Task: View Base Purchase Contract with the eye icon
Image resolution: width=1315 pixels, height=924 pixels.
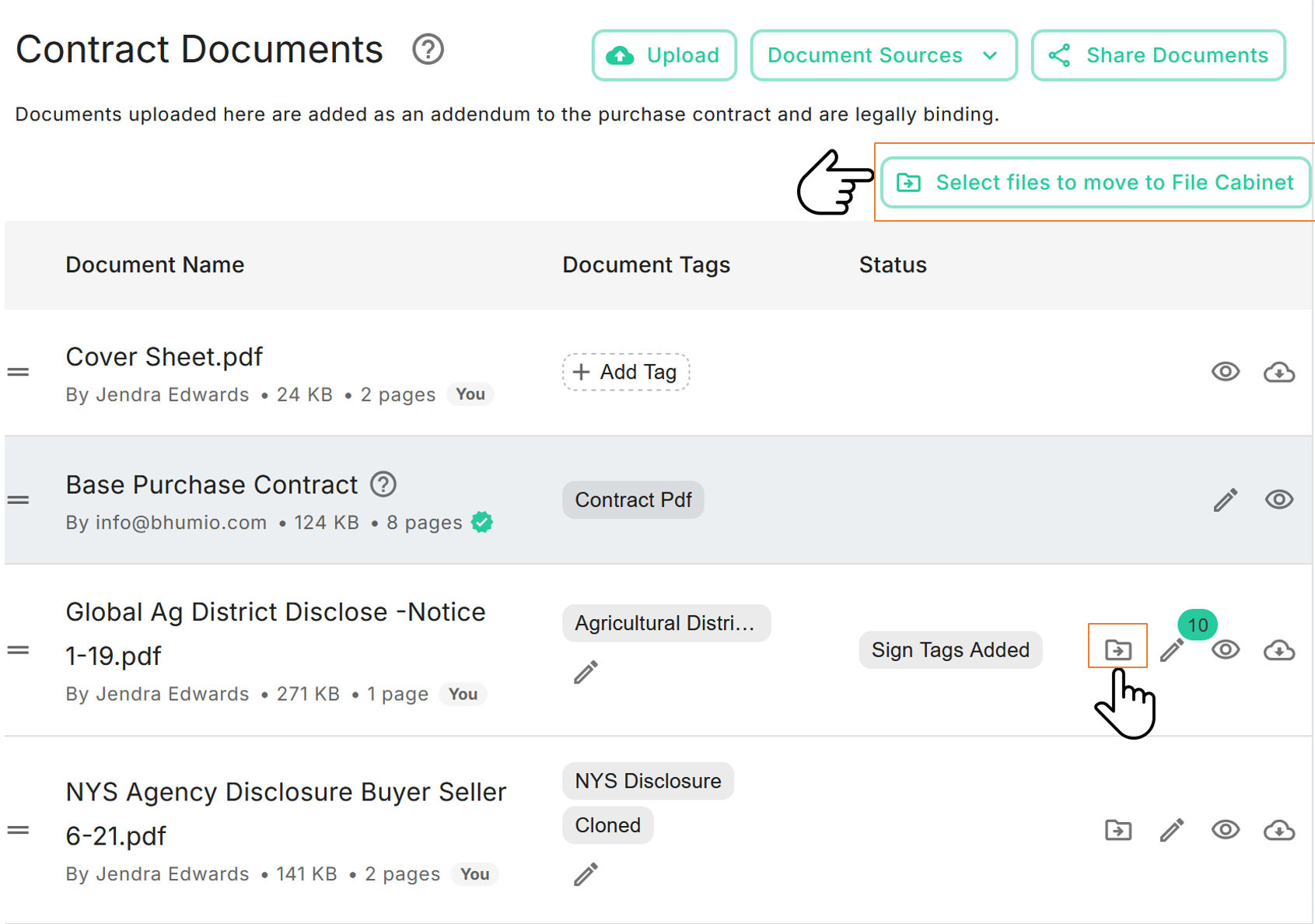Action: (1279, 499)
